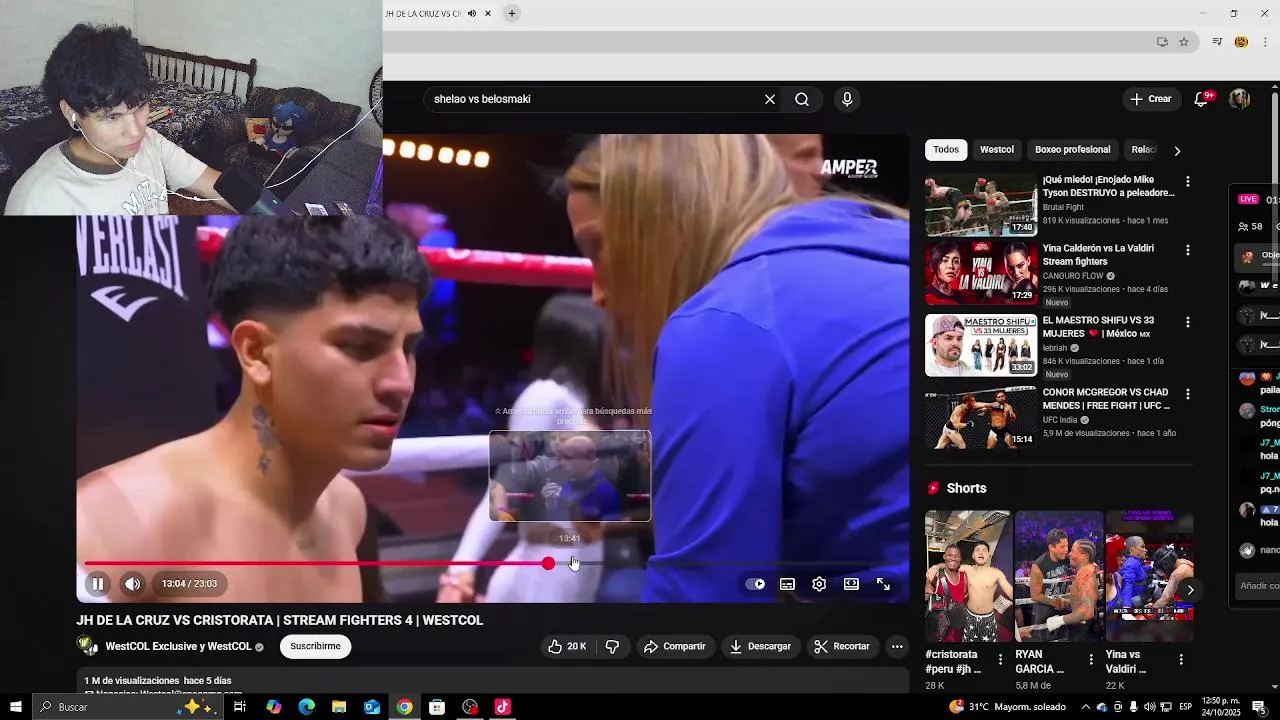Click the Descargar download button
1280x720 pixels.
[x=760, y=647]
